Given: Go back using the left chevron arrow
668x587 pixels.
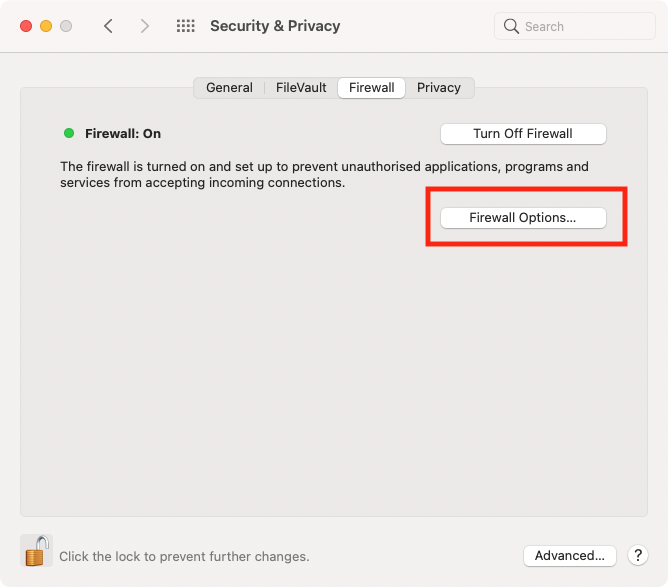Looking at the screenshot, I should tap(108, 26).
